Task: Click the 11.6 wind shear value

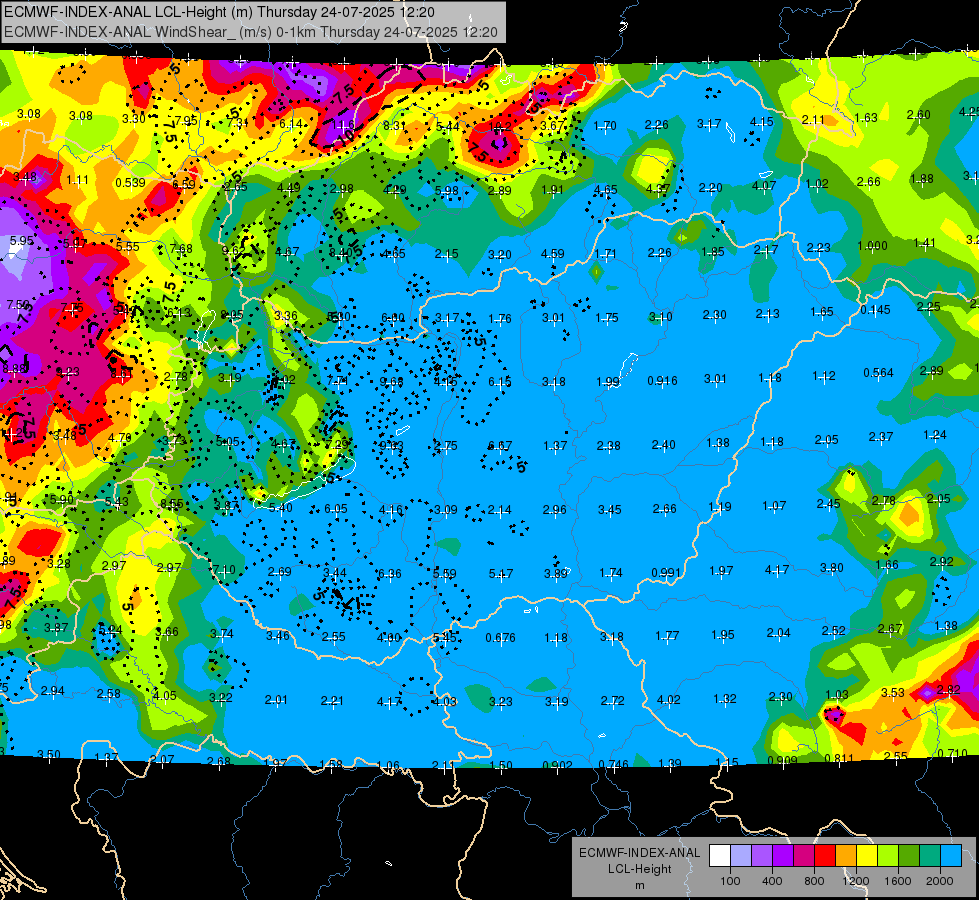Action: tap(342, 126)
